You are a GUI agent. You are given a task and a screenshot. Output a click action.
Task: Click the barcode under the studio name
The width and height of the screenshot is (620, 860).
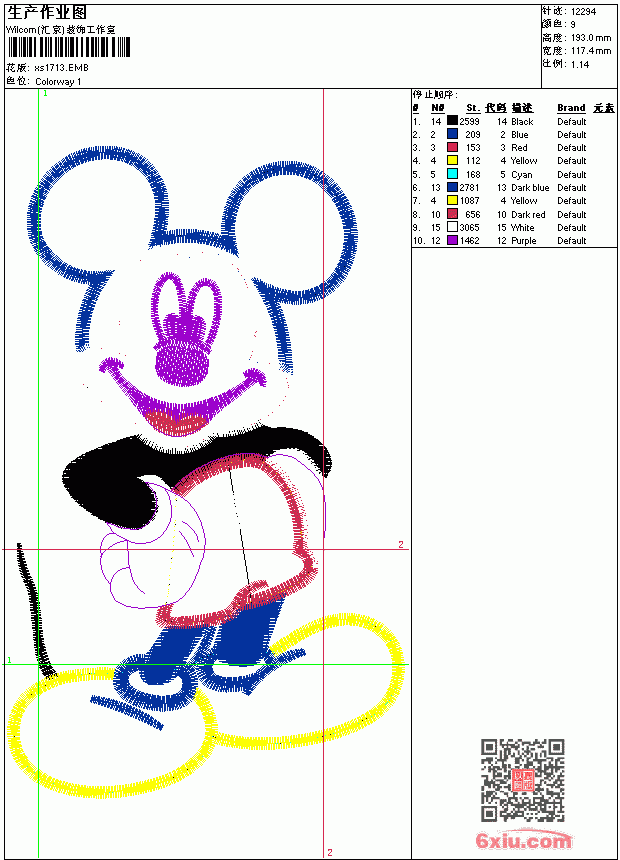point(69,48)
